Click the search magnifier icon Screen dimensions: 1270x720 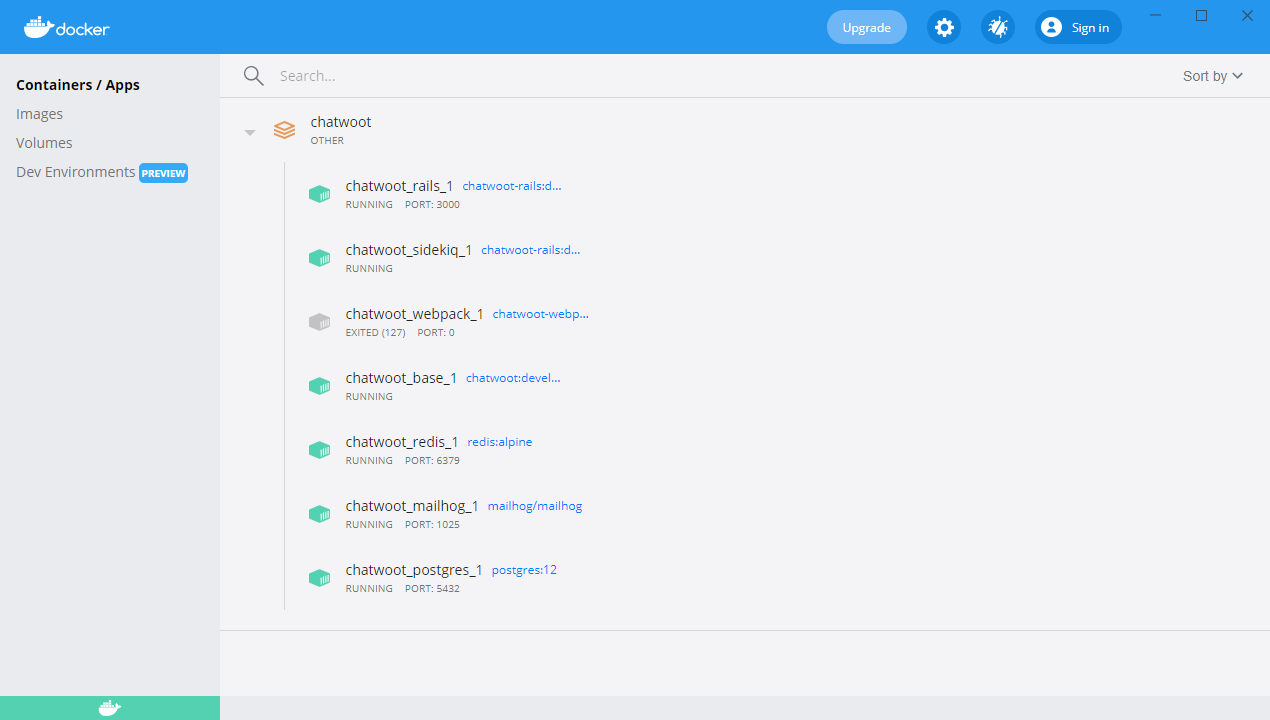[253, 75]
